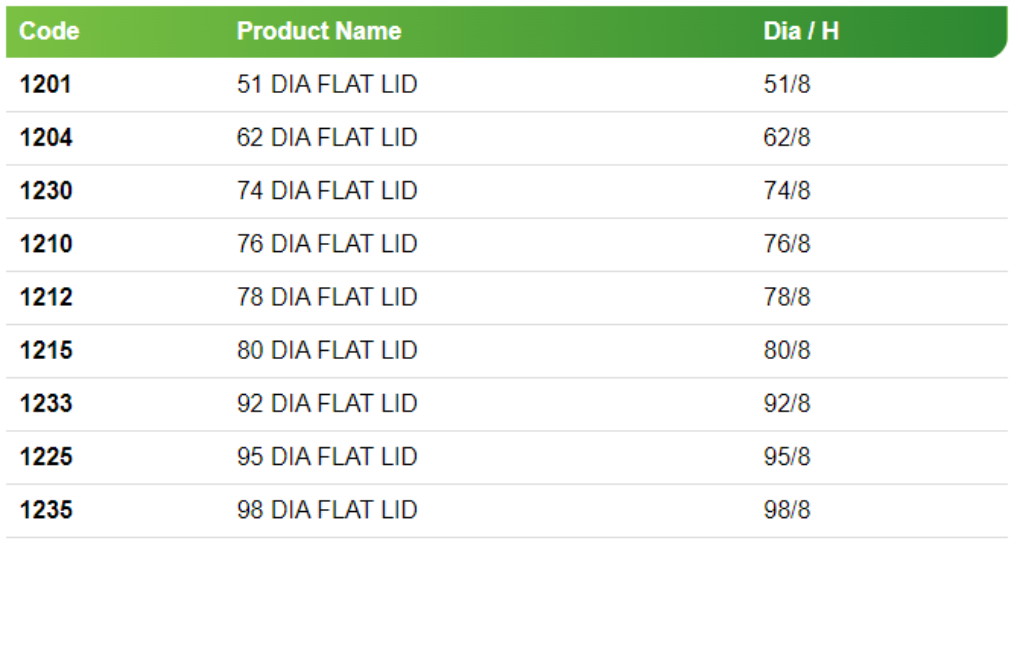The image size is (1024, 650).
Task: Select product code 1201
Action: (x=46, y=85)
